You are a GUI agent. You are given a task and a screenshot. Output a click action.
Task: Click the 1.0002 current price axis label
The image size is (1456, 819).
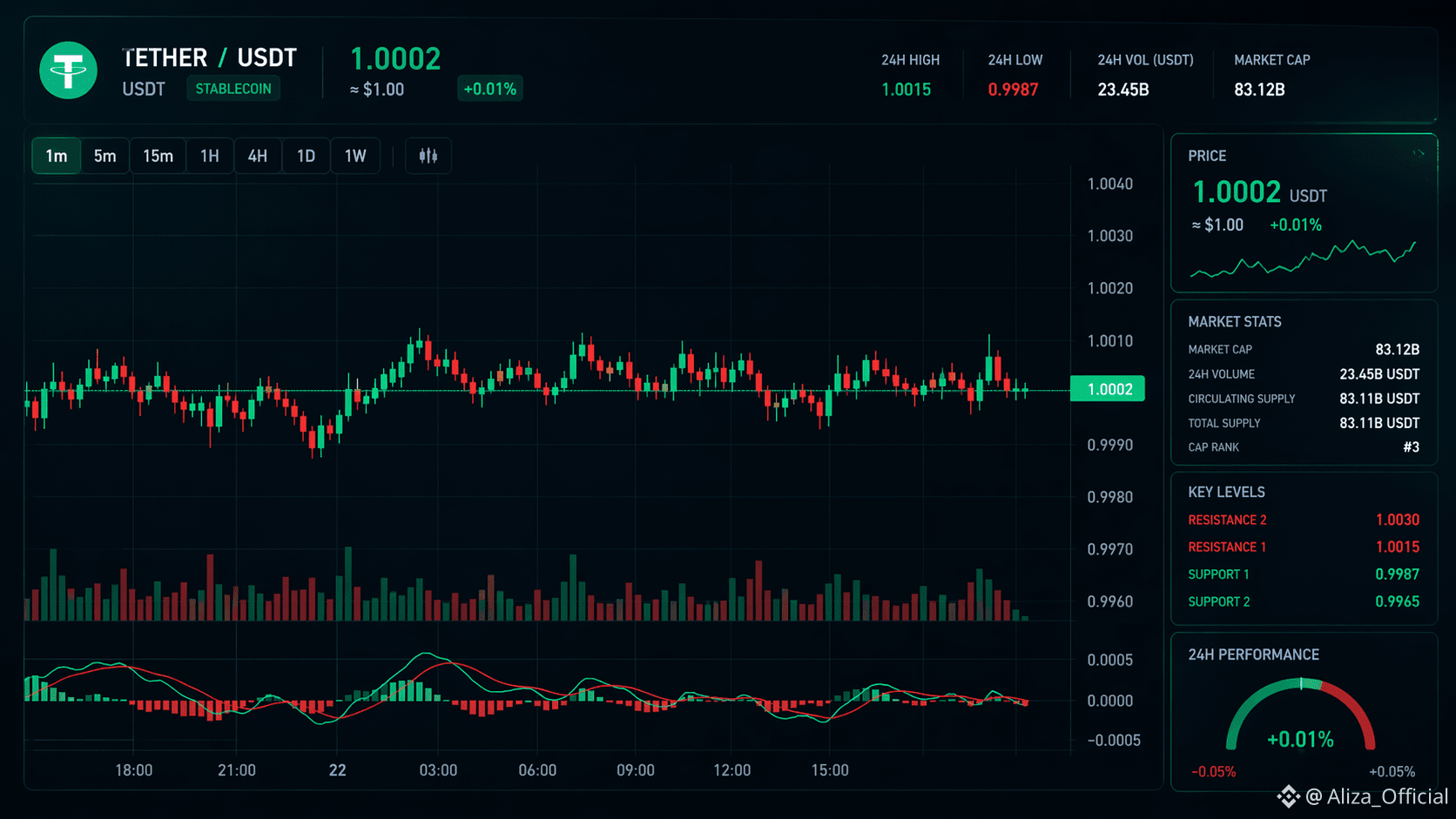click(1107, 389)
